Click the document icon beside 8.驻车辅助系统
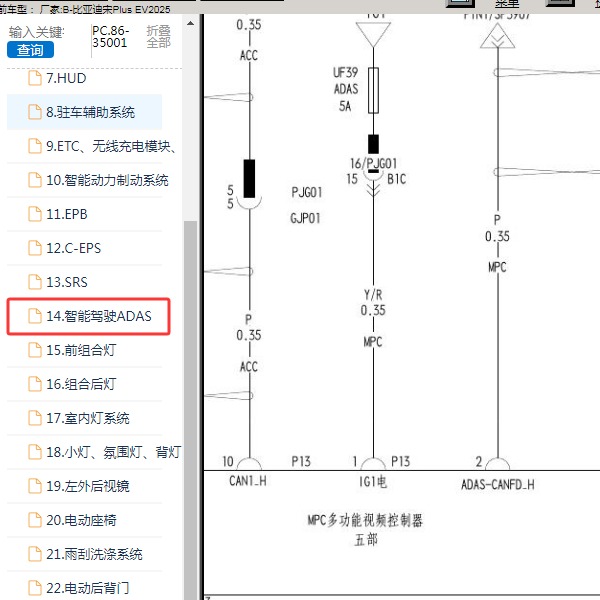 35,112
